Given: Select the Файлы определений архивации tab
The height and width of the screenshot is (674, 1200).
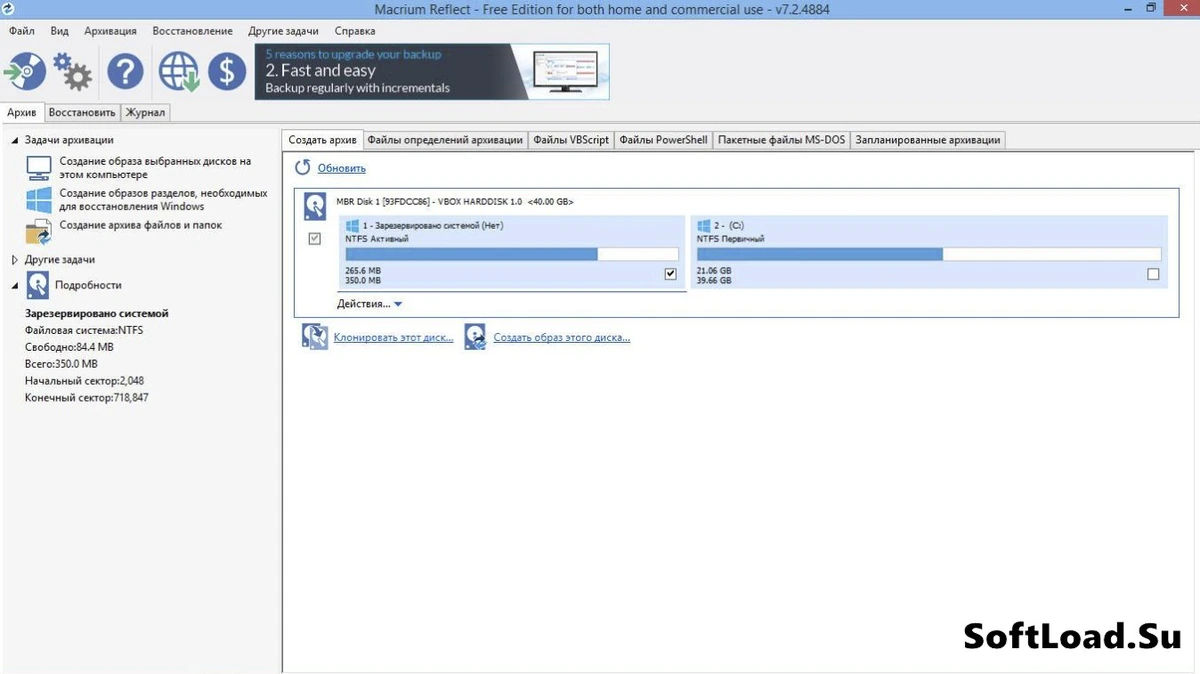Looking at the screenshot, I should [445, 140].
